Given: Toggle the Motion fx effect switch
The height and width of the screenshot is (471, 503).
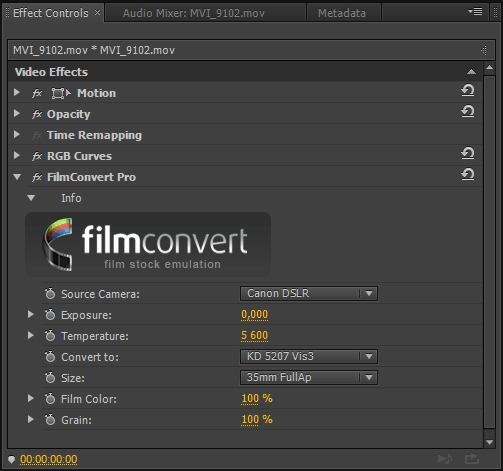Looking at the screenshot, I should point(37,93).
